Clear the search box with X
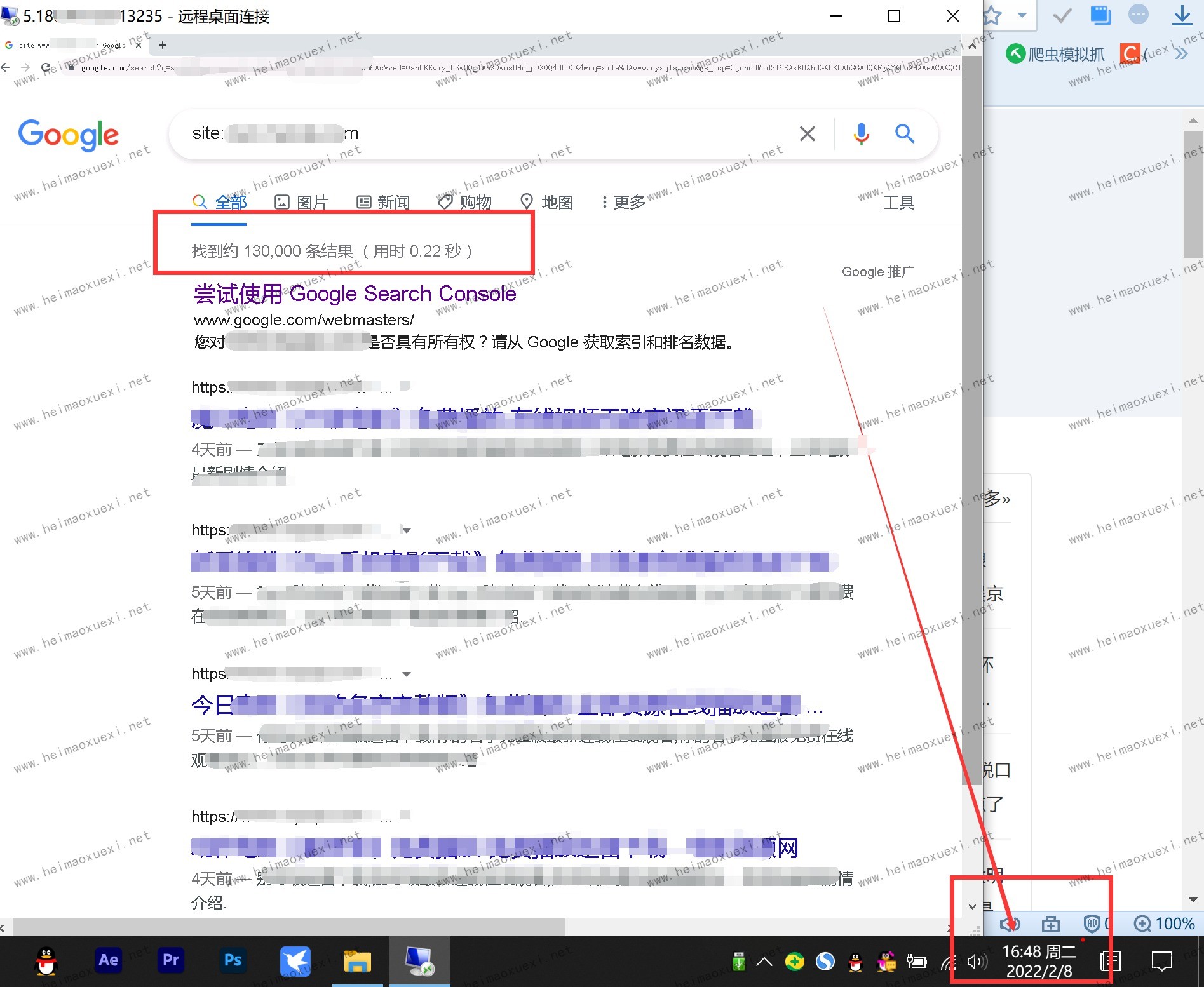 [x=808, y=134]
